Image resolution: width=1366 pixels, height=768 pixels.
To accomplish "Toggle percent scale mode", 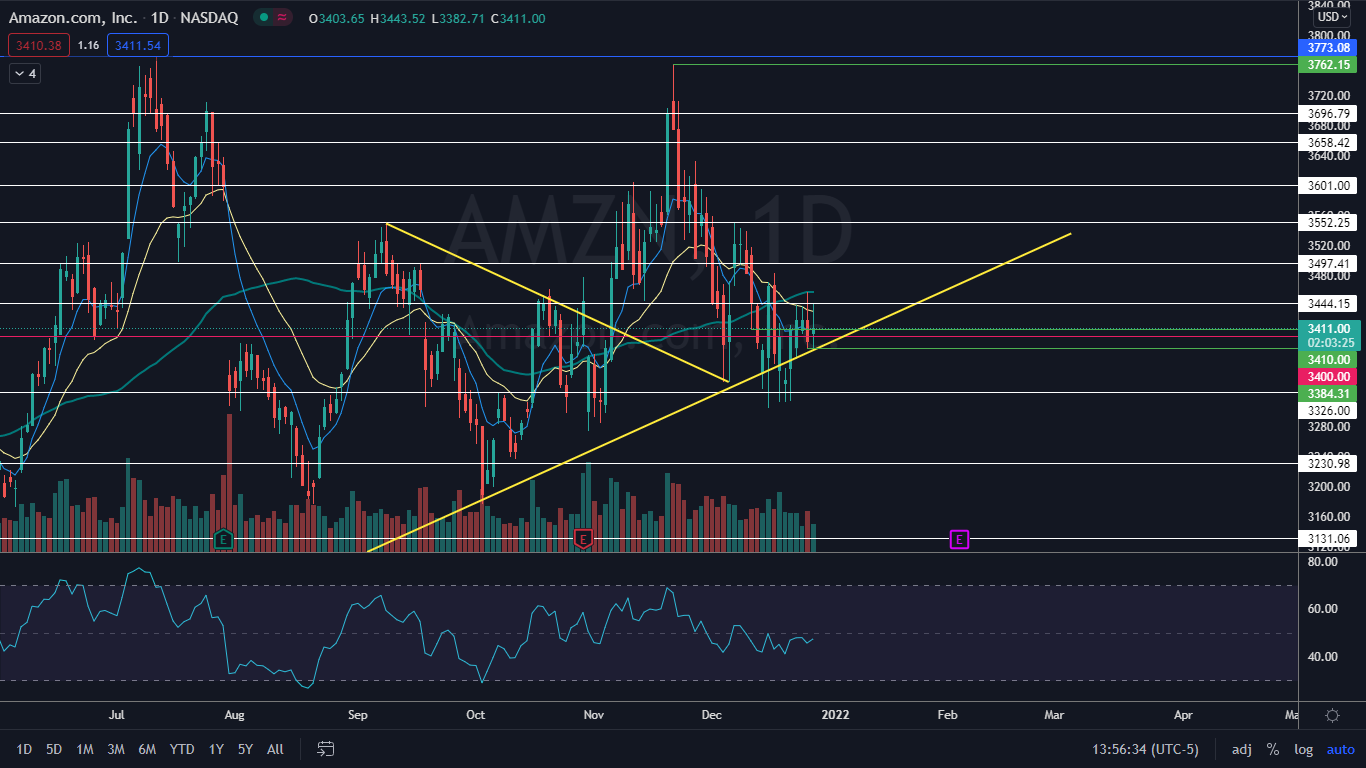I will click(1273, 749).
